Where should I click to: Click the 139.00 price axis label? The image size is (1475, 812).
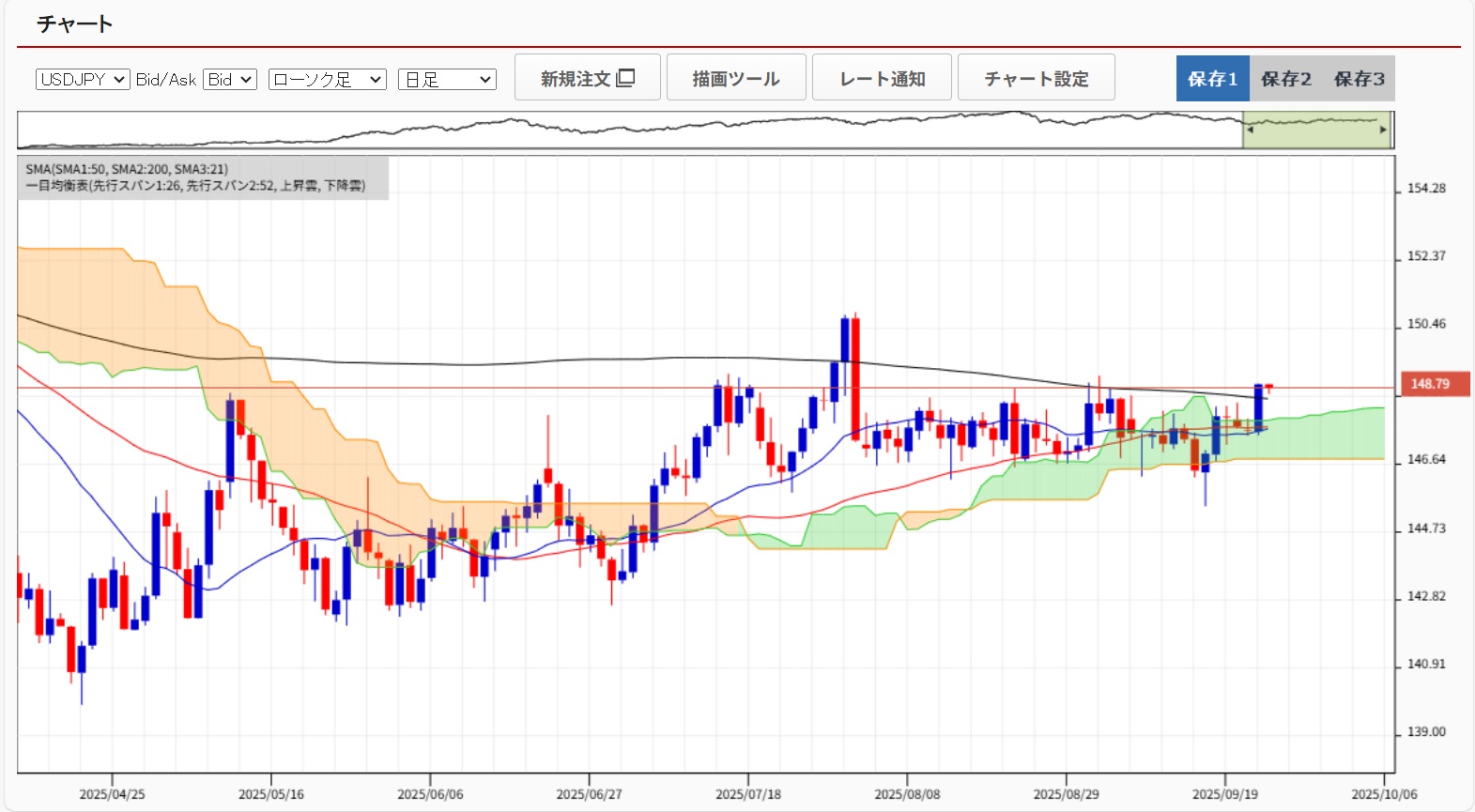click(1426, 732)
